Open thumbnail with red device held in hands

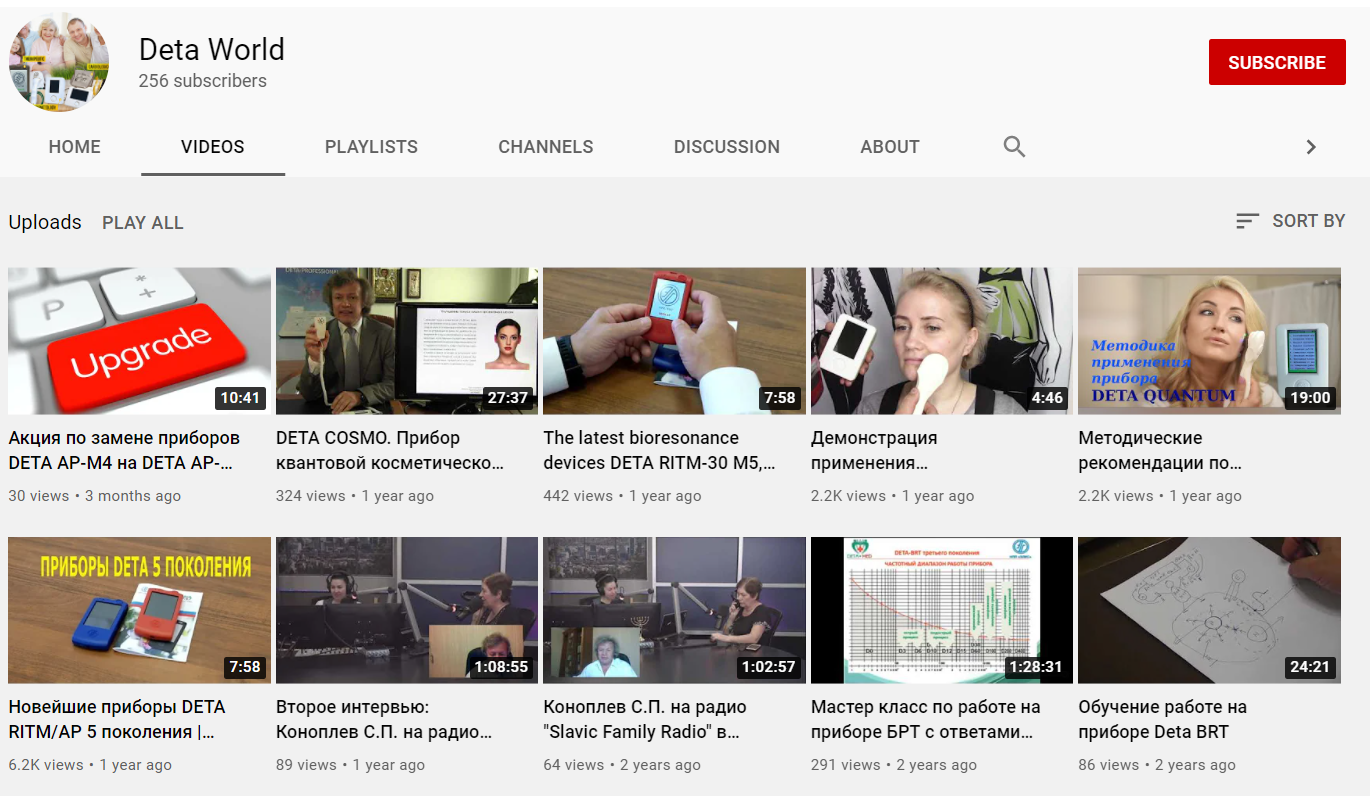coord(674,341)
